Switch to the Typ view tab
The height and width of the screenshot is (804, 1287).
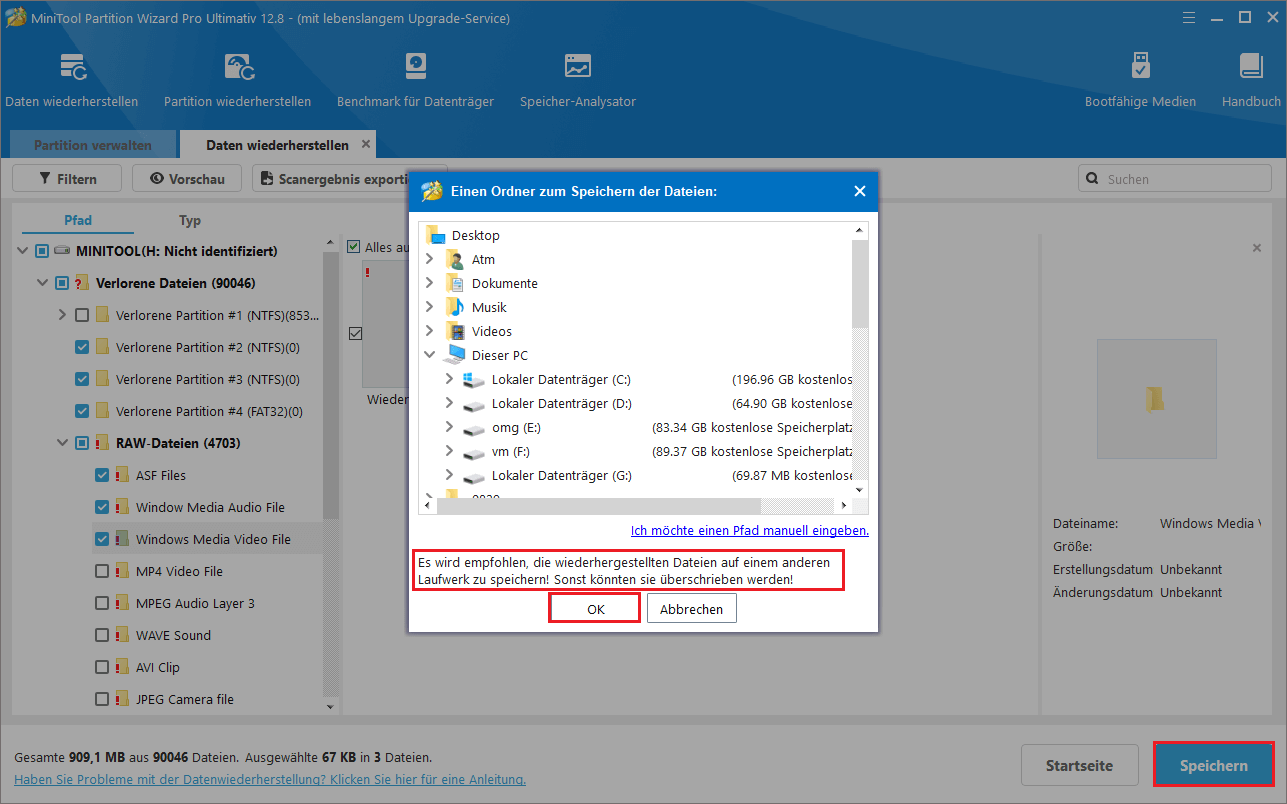(x=190, y=220)
